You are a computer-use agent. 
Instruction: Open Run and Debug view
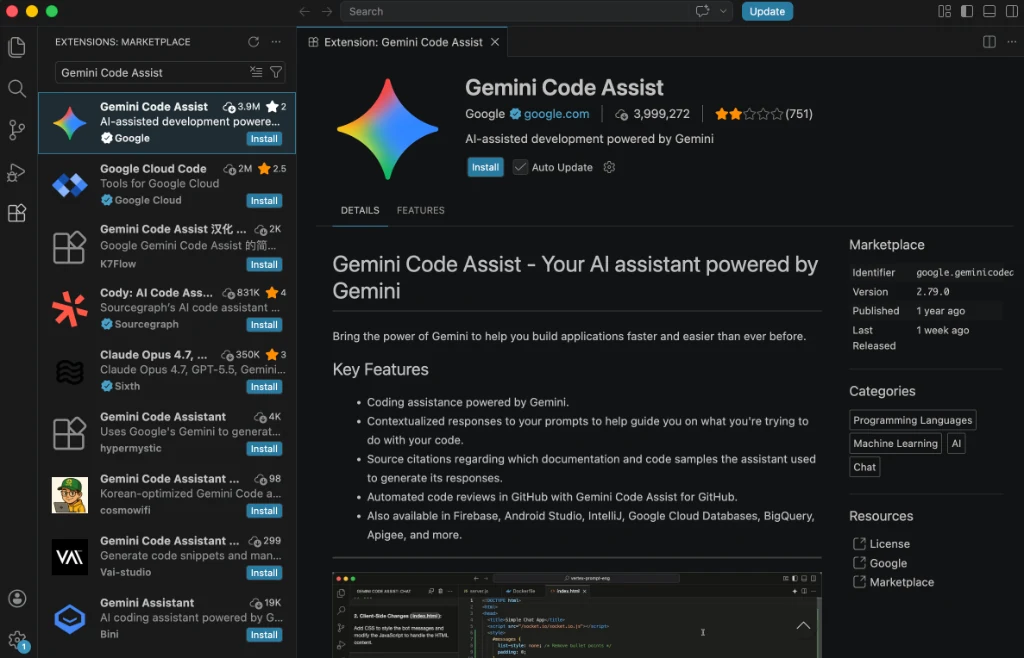17,172
